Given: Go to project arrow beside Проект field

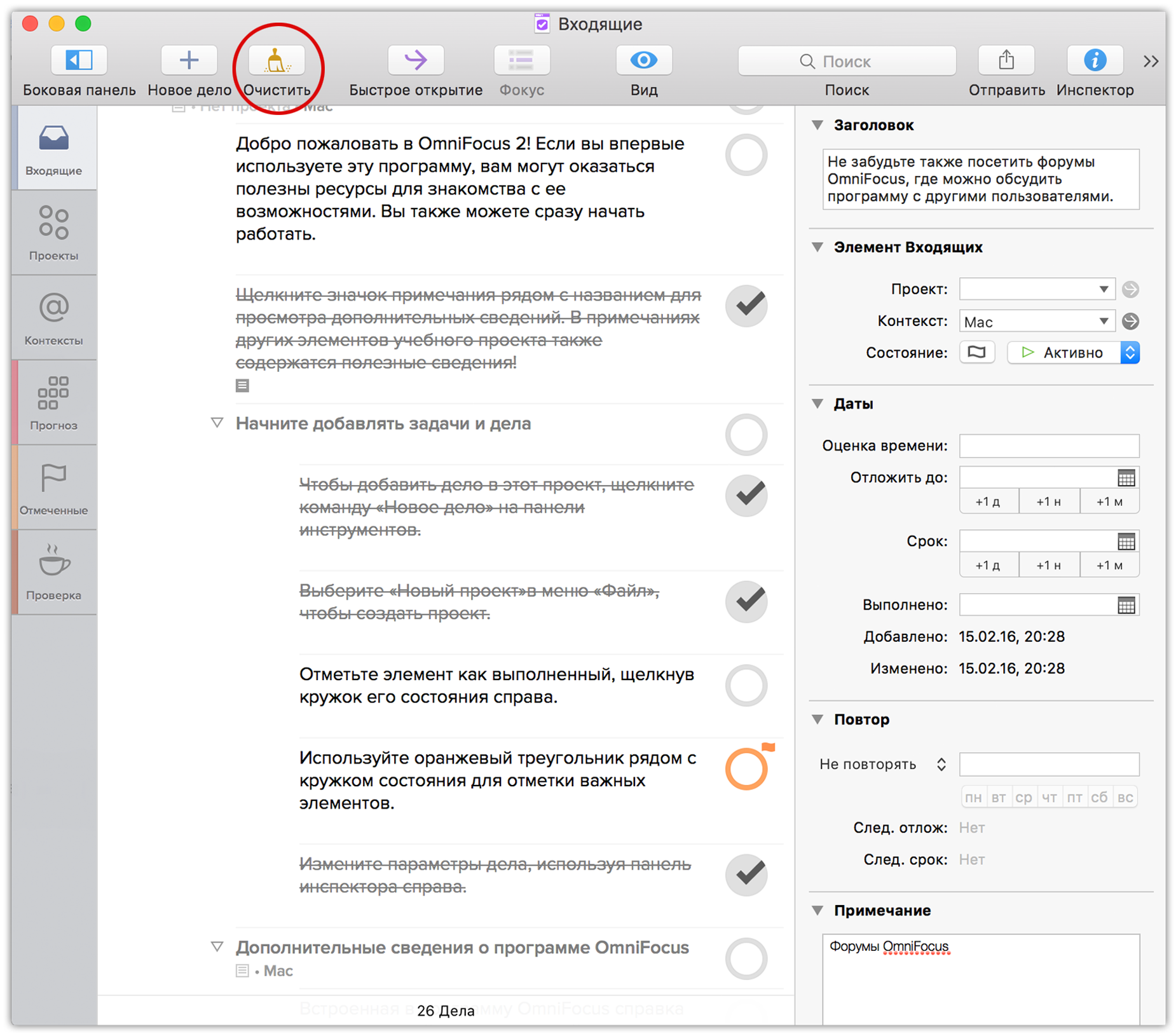Looking at the screenshot, I should [x=1130, y=289].
